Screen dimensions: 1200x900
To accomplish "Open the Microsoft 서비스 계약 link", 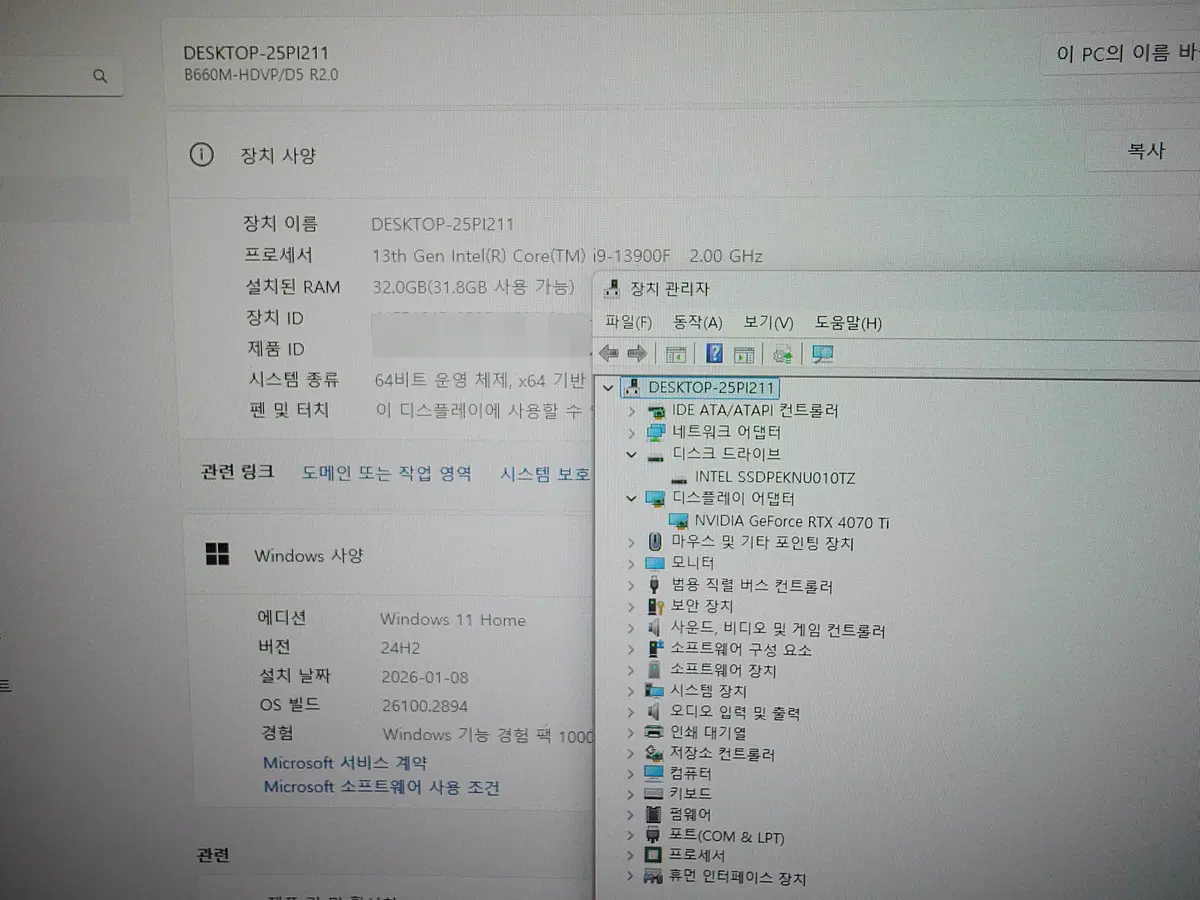I will point(347,763).
